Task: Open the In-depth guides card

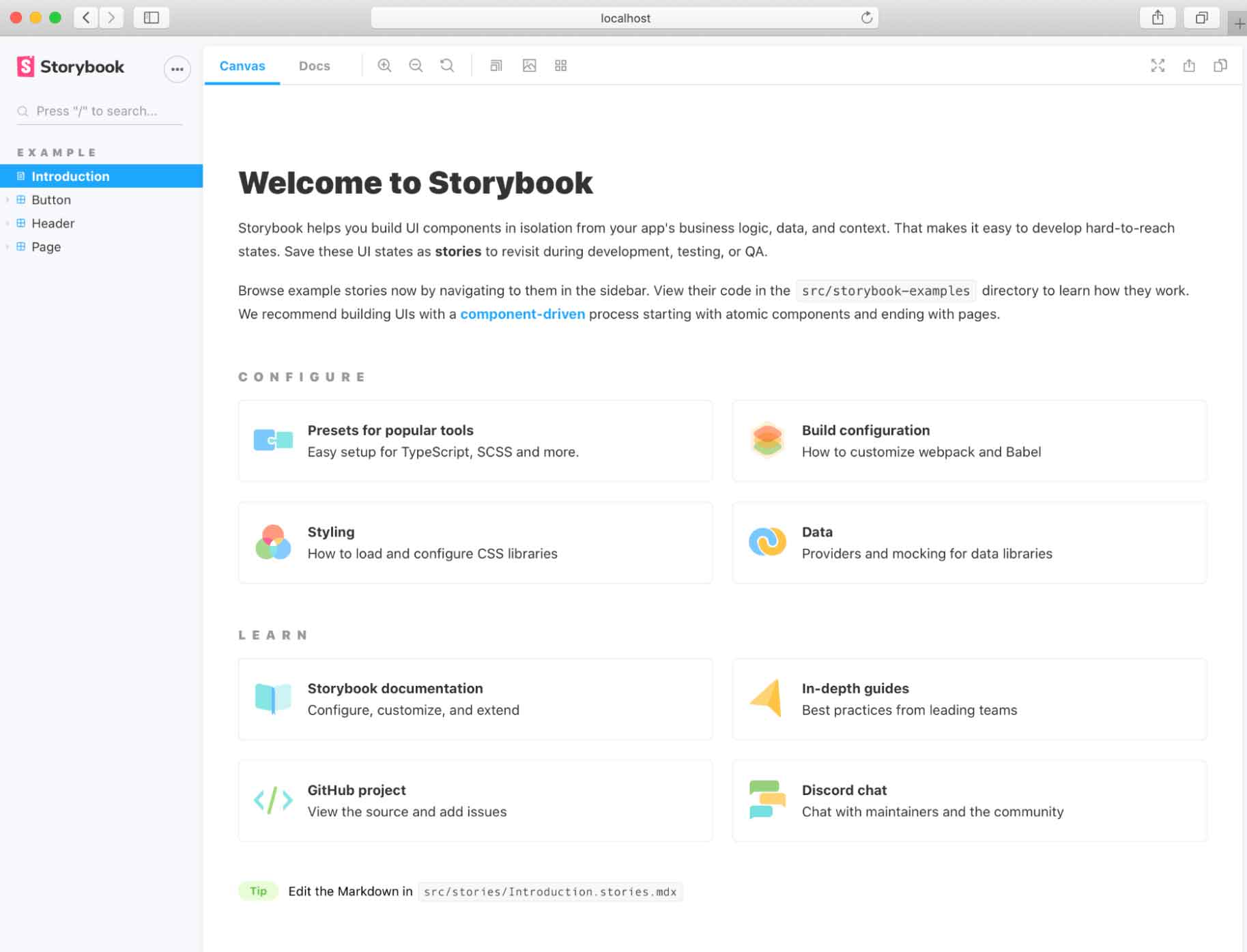Action: [x=969, y=699]
